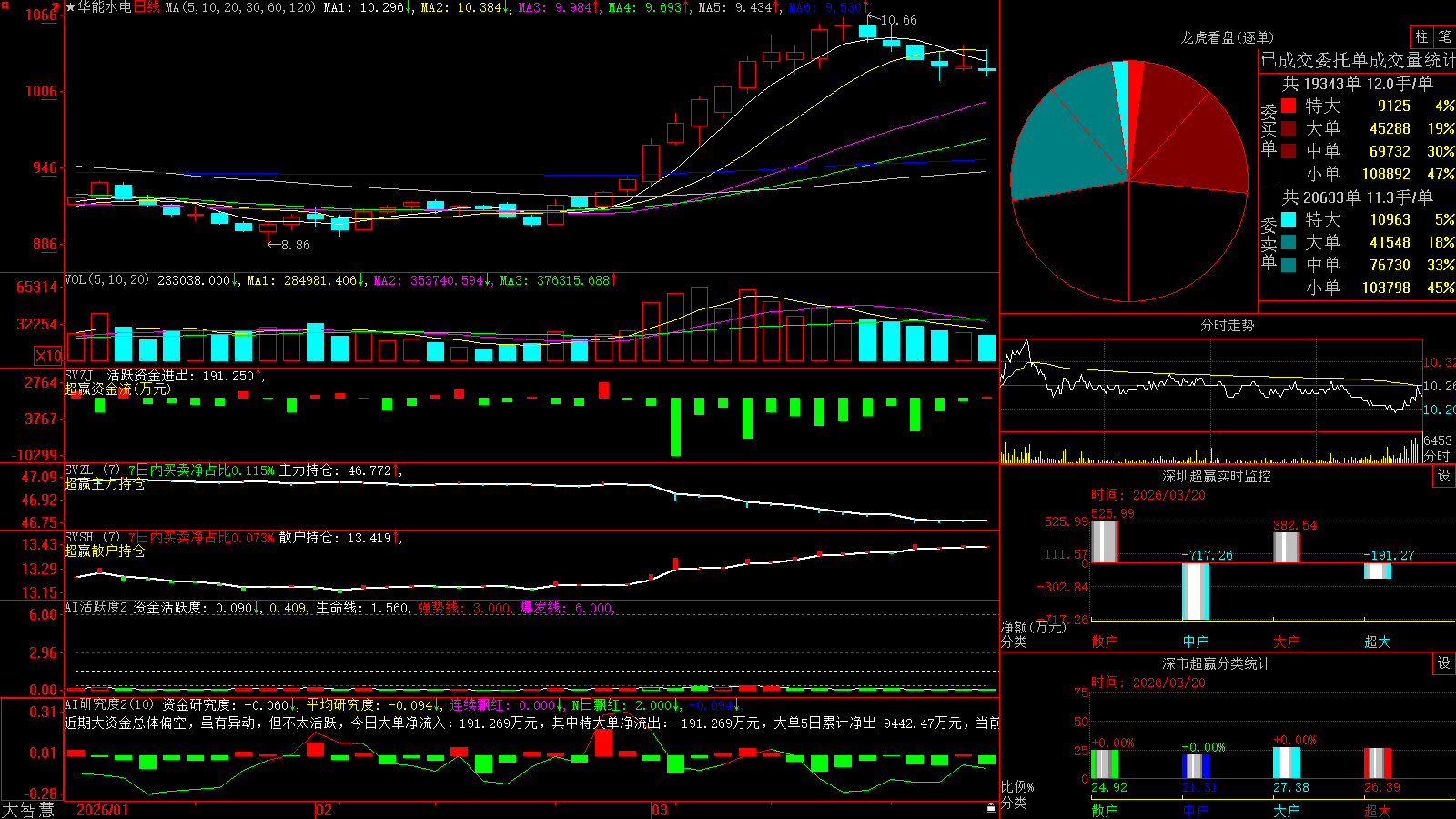Click the star icon before 华能水电

[71, 7]
